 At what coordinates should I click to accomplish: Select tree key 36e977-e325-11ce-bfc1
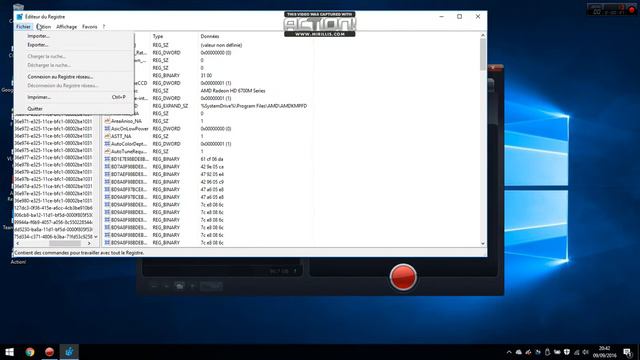tap(53, 158)
